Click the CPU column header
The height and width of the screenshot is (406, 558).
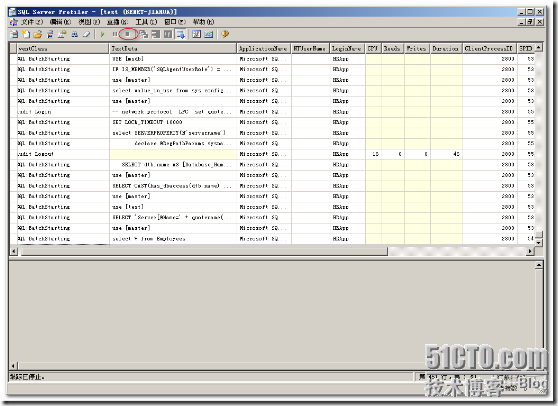click(373, 48)
